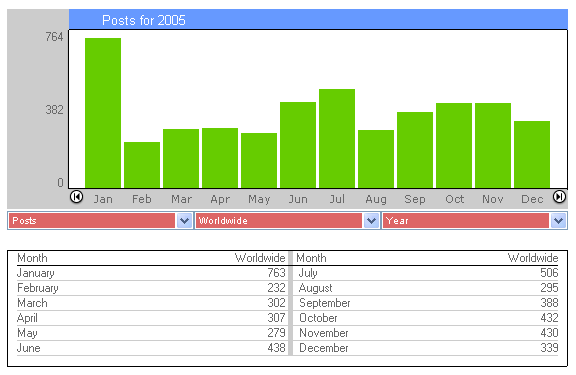Click the 382 y-axis value
Image resolution: width=576 pixels, height=375 pixels.
pos(54,110)
